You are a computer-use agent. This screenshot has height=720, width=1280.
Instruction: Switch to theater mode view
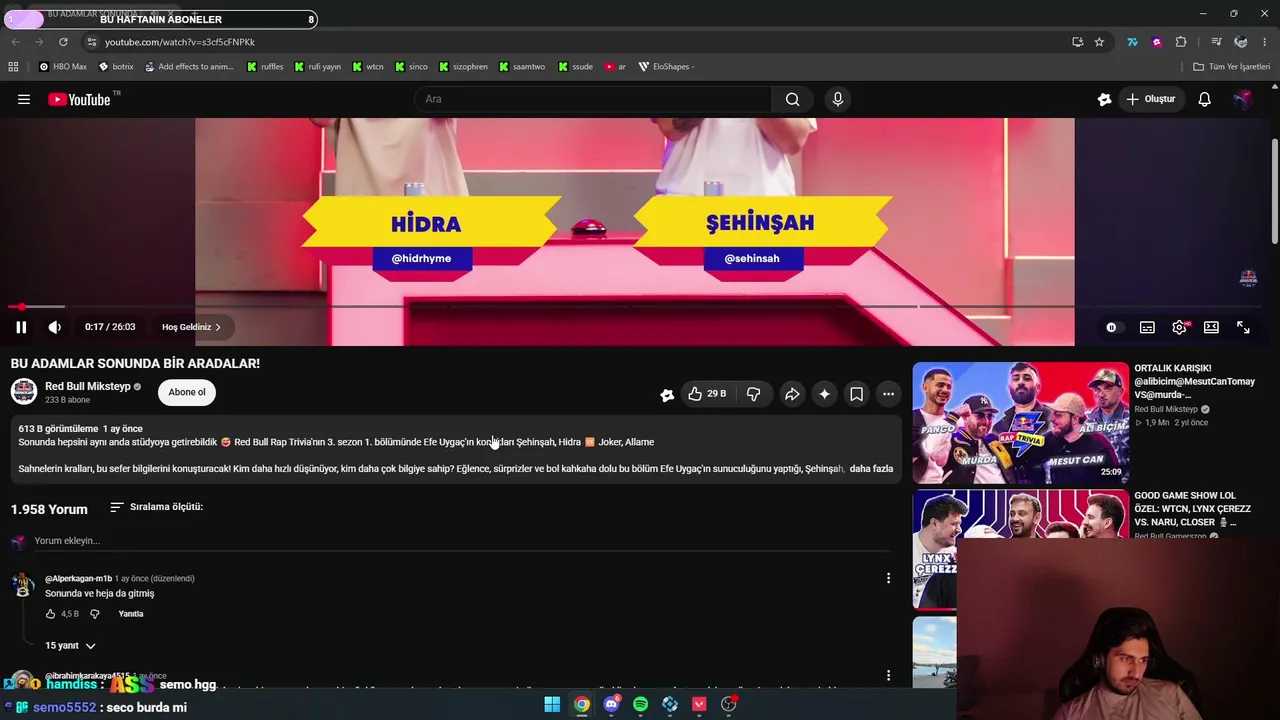[1211, 327]
